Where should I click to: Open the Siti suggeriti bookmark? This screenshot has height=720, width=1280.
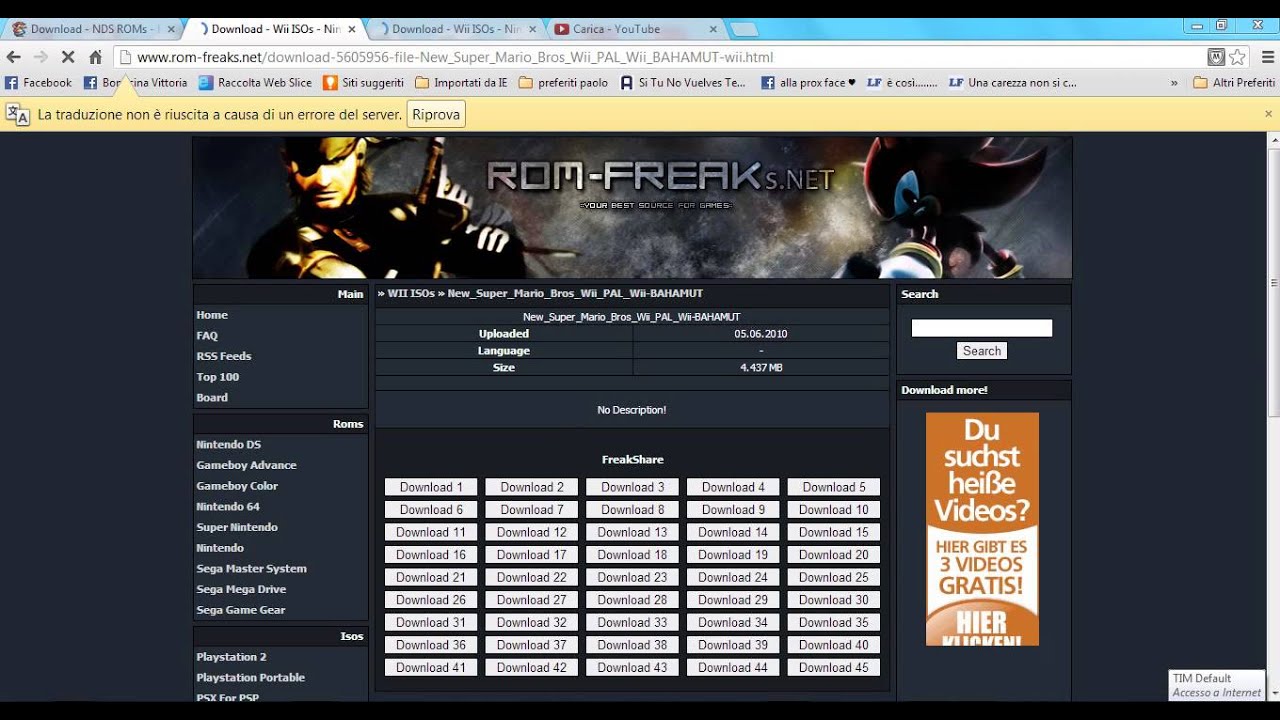click(x=363, y=83)
